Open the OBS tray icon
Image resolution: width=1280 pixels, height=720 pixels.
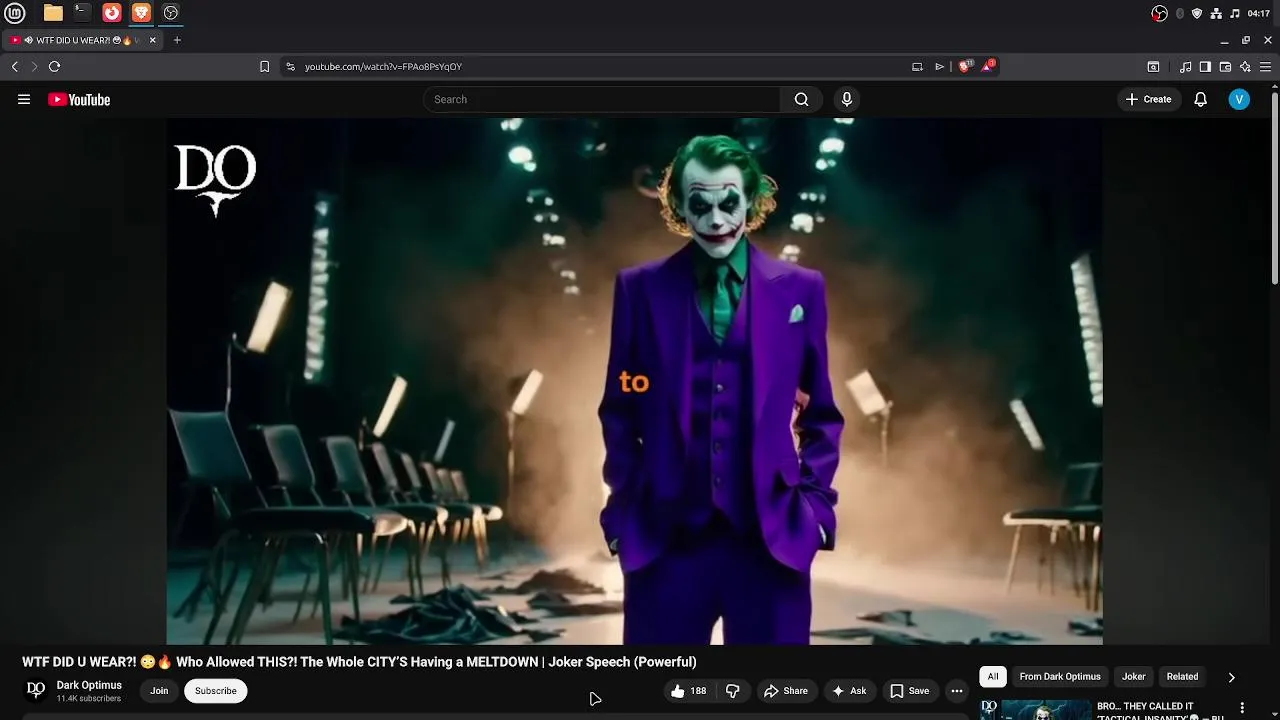(x=1160, y=13)
